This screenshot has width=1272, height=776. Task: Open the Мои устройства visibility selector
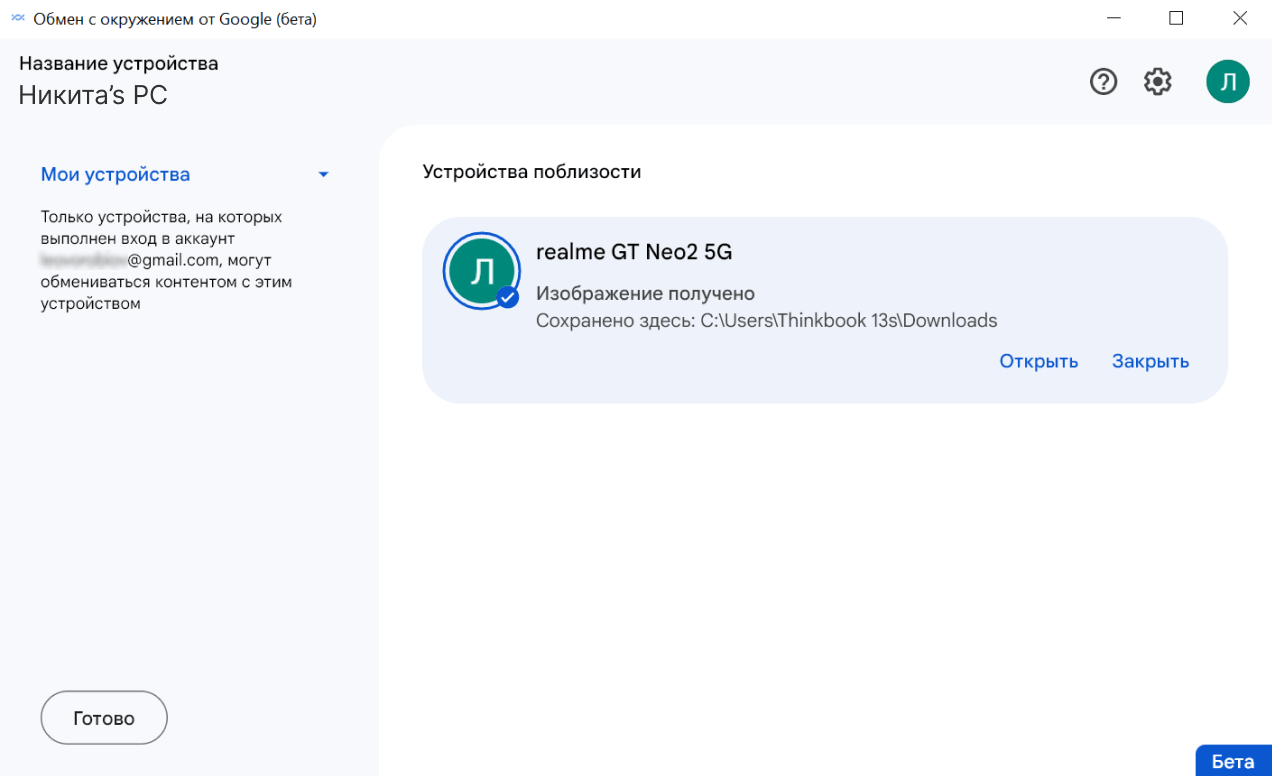[115, 175]
